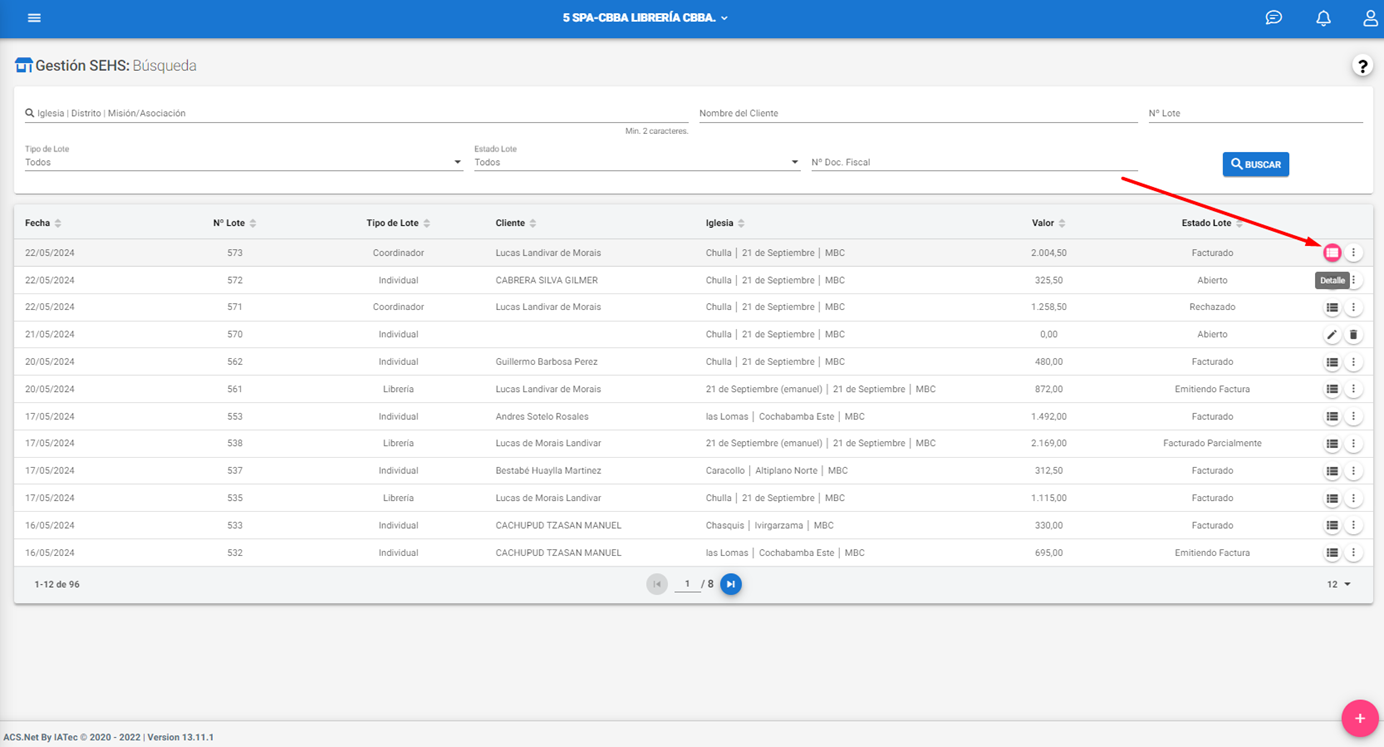Screen dimensions: 1384x747
Task: Open details for lot 573
Action: pos(1332,253)
